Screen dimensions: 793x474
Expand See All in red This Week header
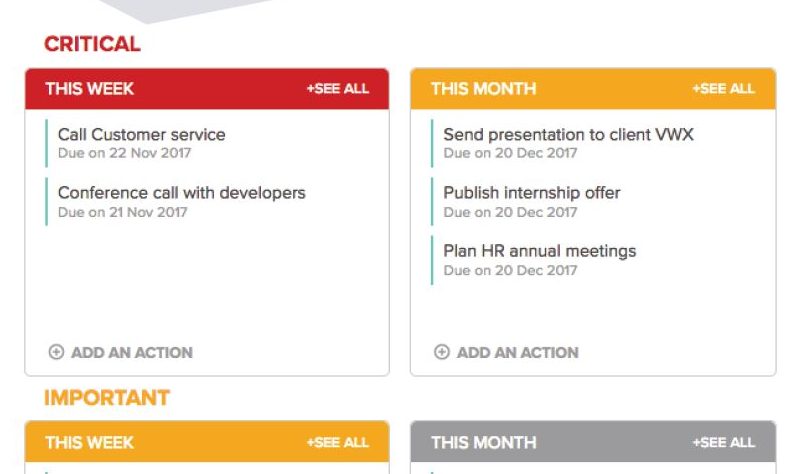[338, 89]
